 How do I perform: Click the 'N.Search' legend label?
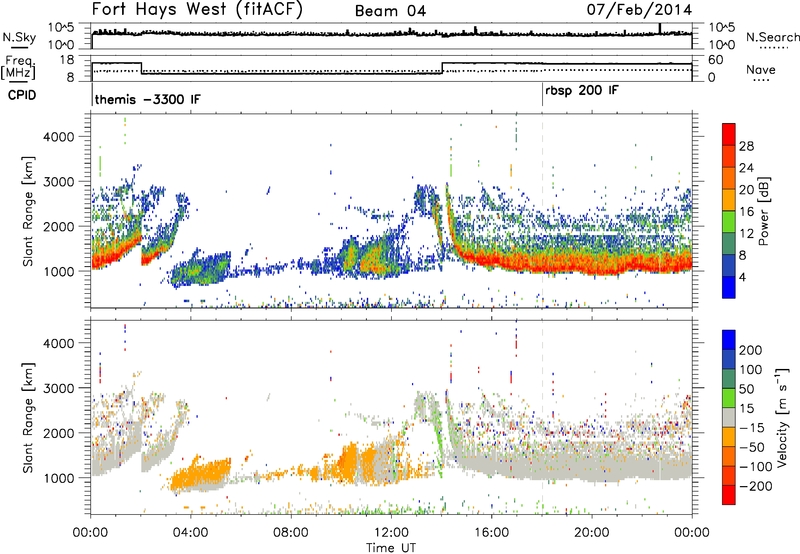772,37
